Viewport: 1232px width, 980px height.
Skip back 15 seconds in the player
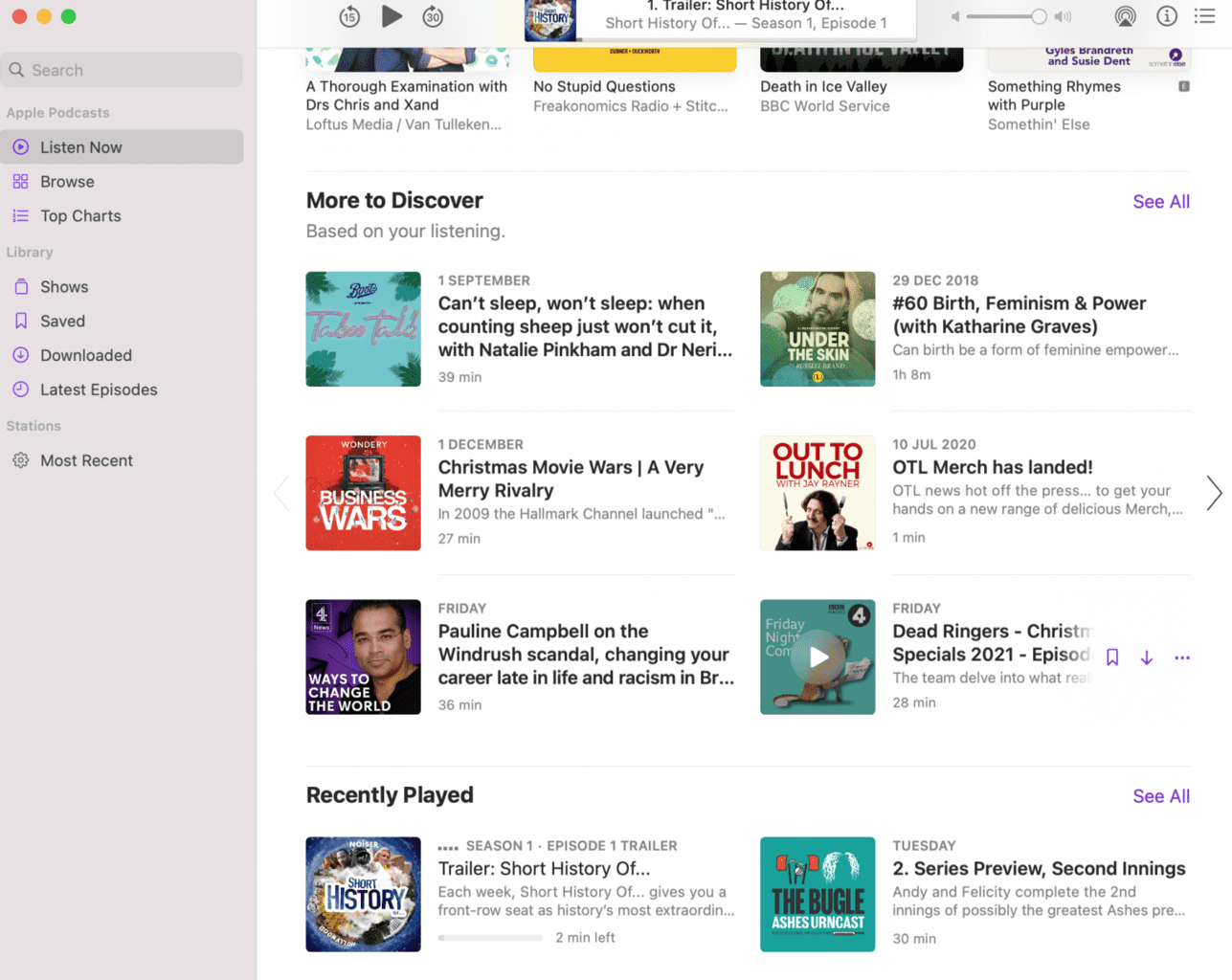click(350, 16)
